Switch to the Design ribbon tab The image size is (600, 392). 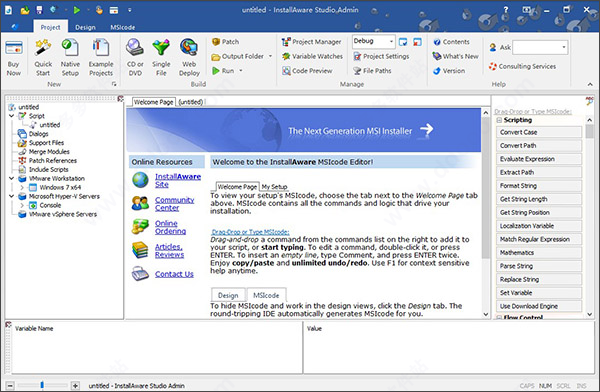(85, 27)
